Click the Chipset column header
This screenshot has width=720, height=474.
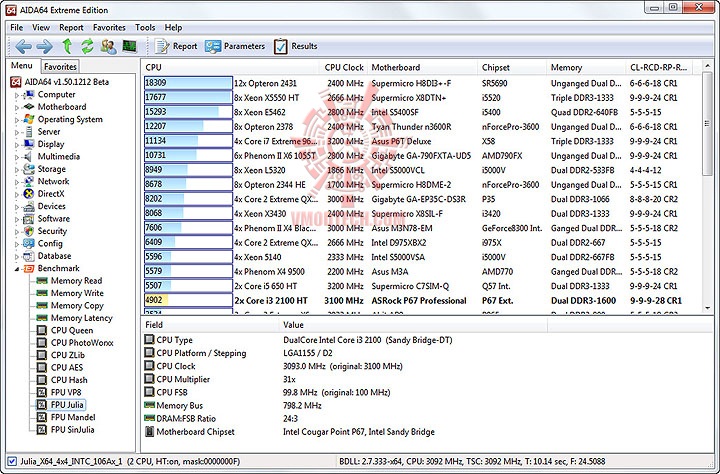pyautogui.click(x=512, y=67)
